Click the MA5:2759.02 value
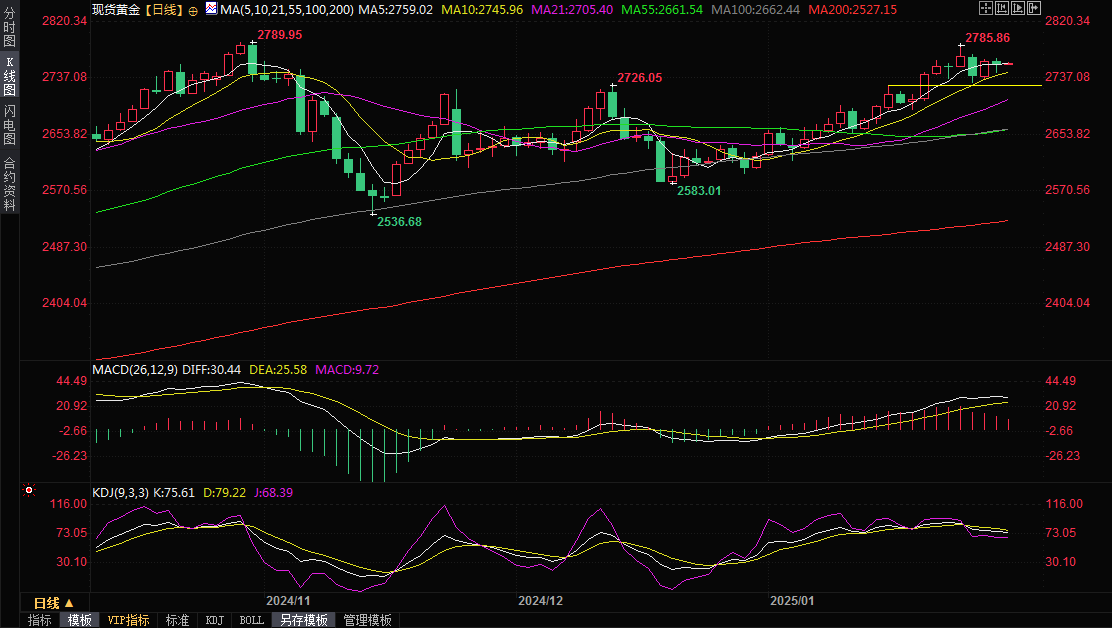Image resolution: width=1112 pixels, height=628 pixels. pos(395,10)
